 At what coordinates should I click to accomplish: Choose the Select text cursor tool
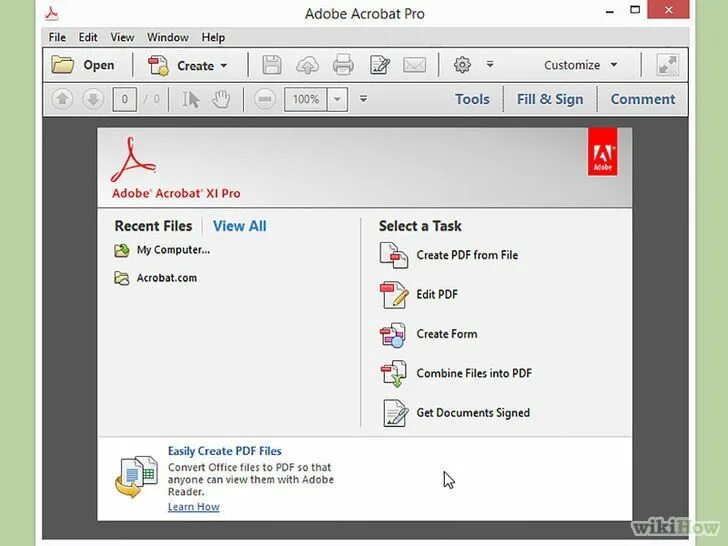pos(190,99)
